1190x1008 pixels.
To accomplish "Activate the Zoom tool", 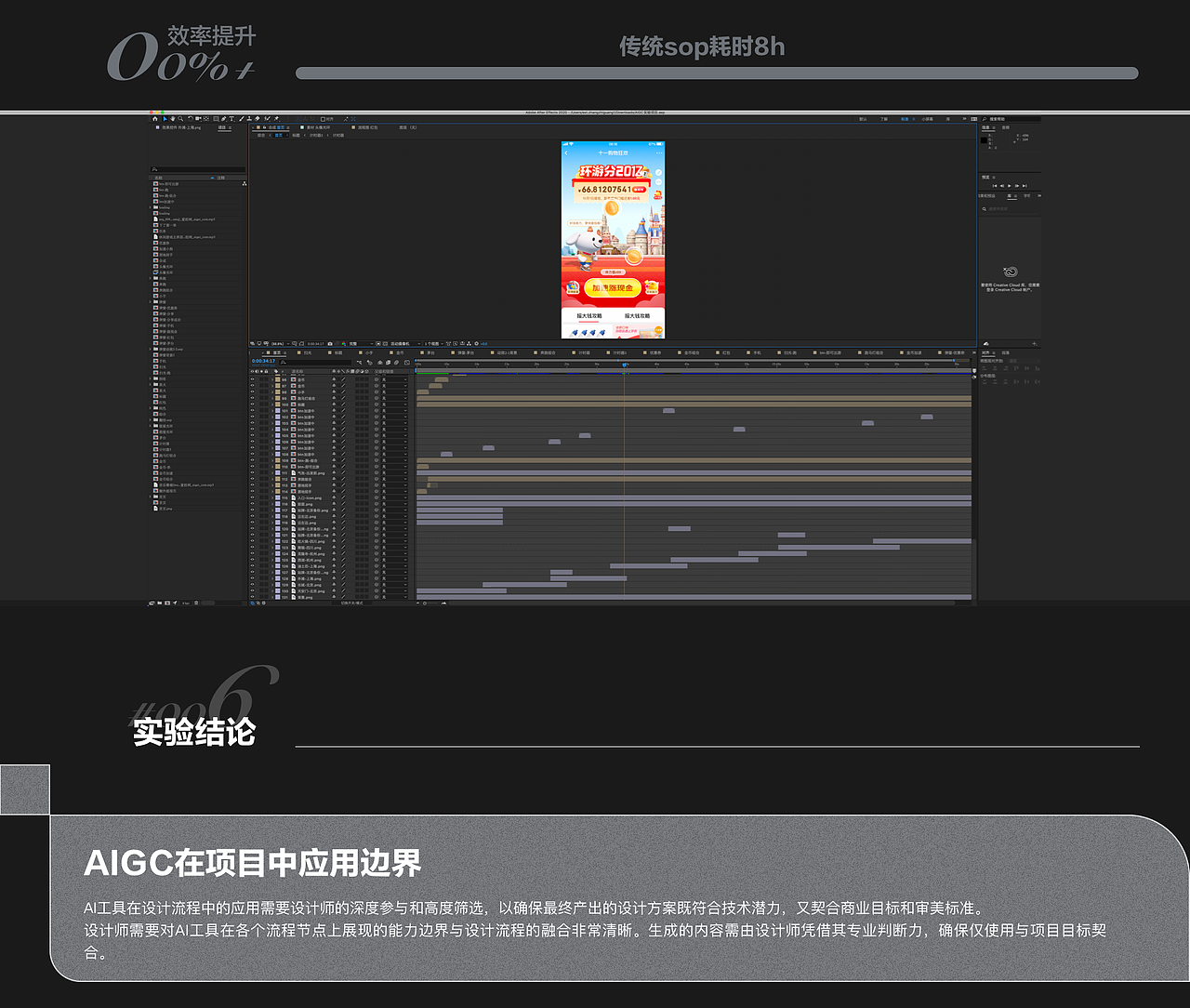I will click(x=180, y=119).
